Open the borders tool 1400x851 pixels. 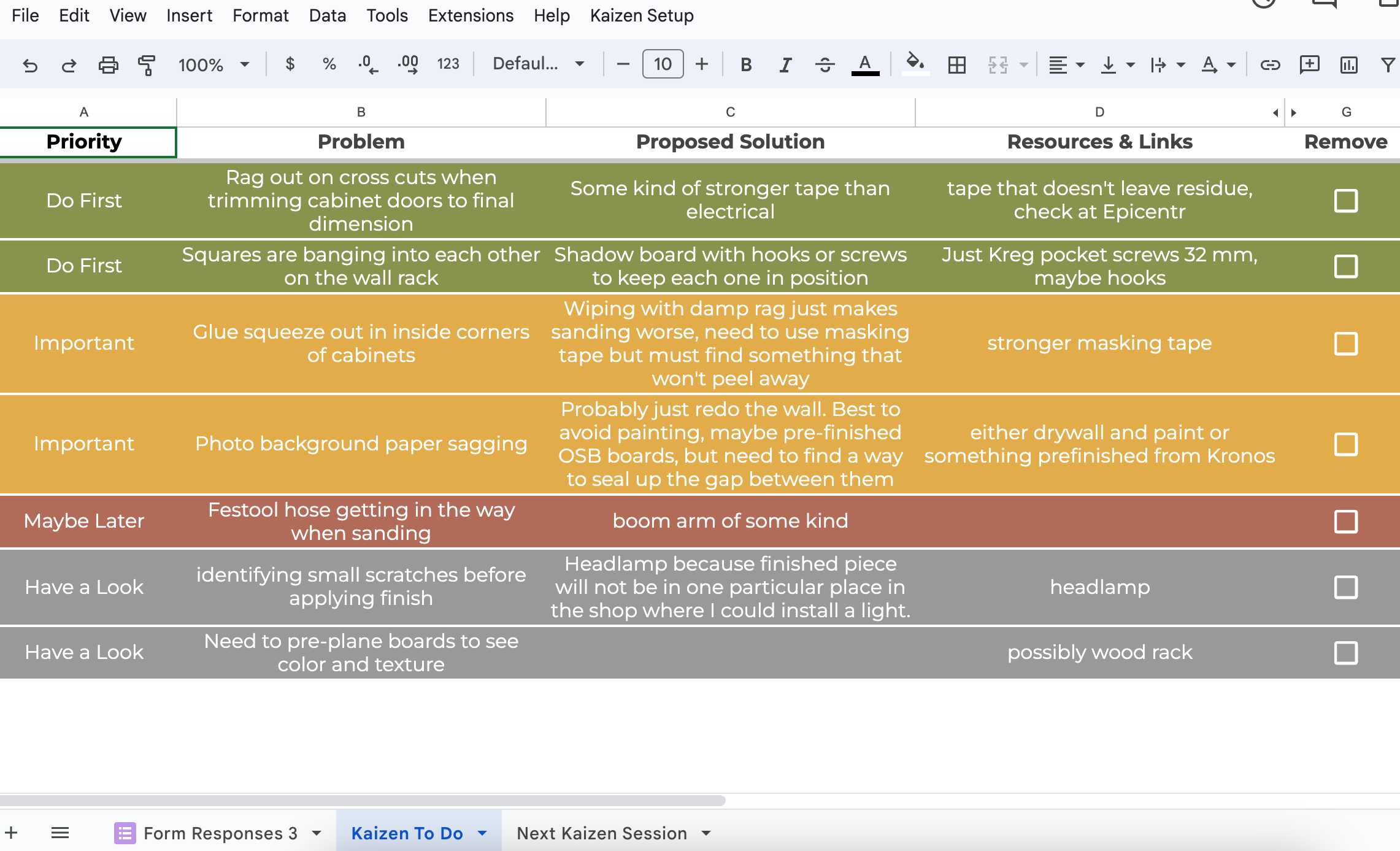956,64
